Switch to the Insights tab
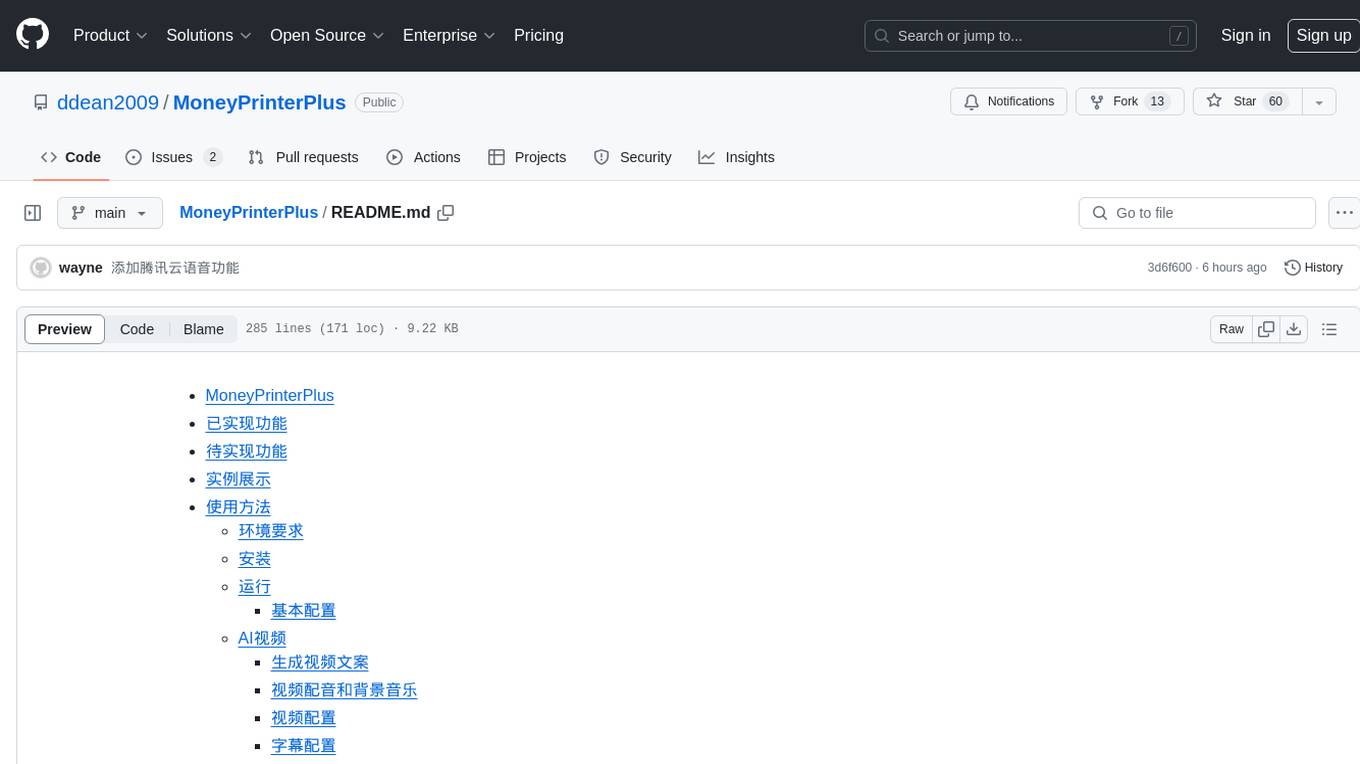This screenshot has width=1360, height=764. point(737,157)
